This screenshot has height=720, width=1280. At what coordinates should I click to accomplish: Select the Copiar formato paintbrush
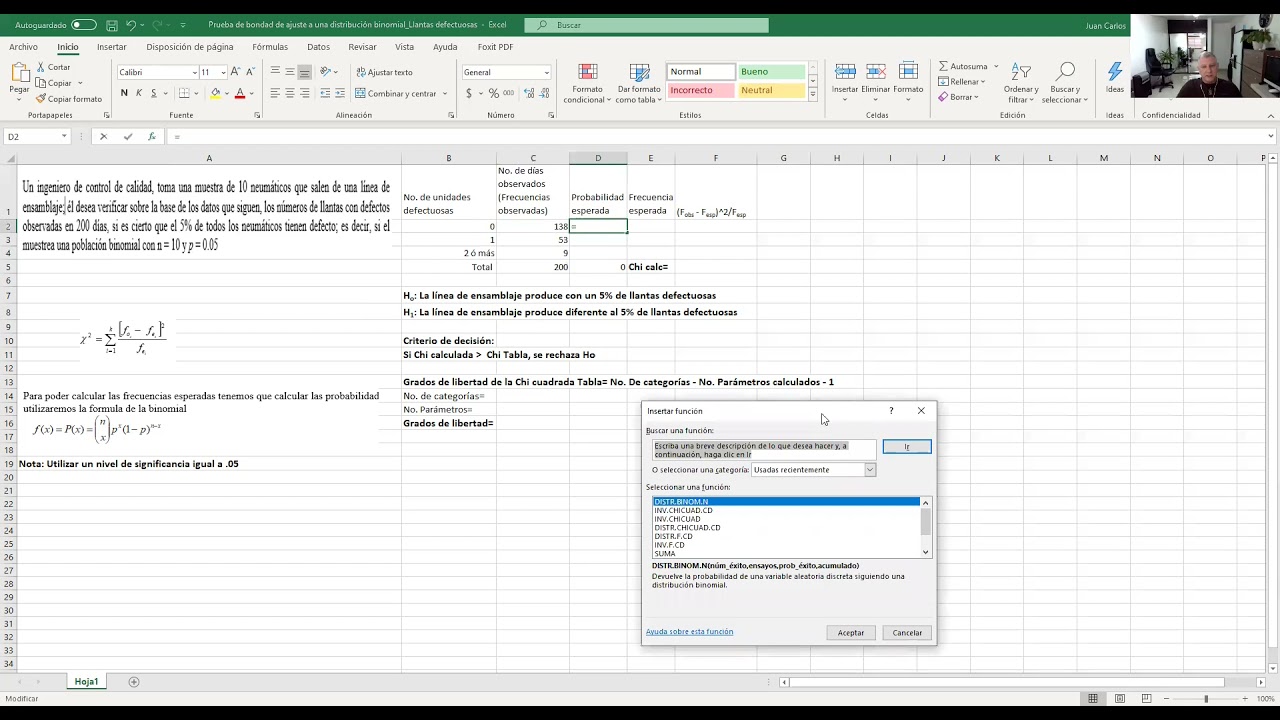pyautogui.click(x=41, y=99)
